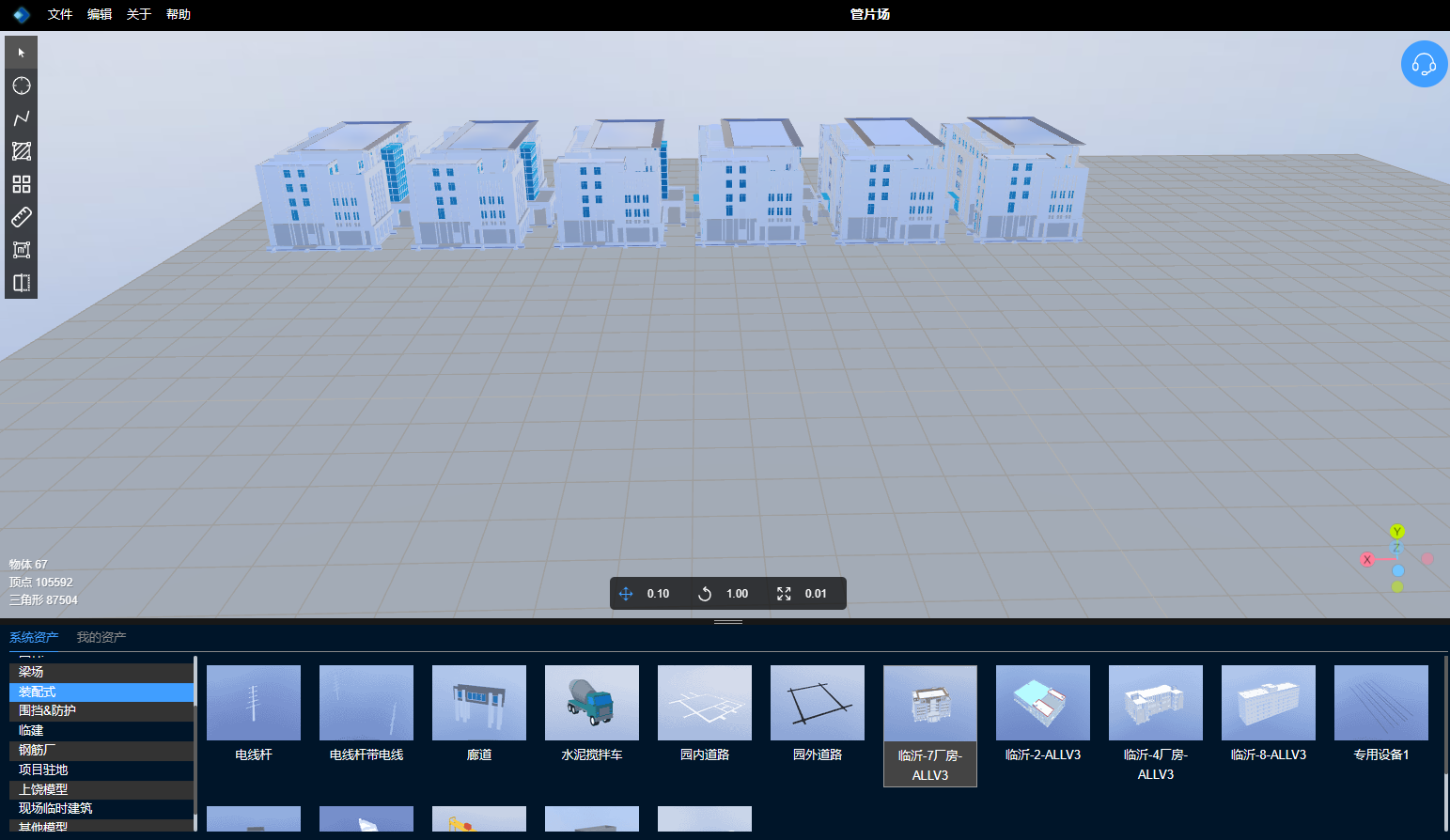Select 现场临时建筑 category
Screen dimensions: 1450x840
(101, 809)
